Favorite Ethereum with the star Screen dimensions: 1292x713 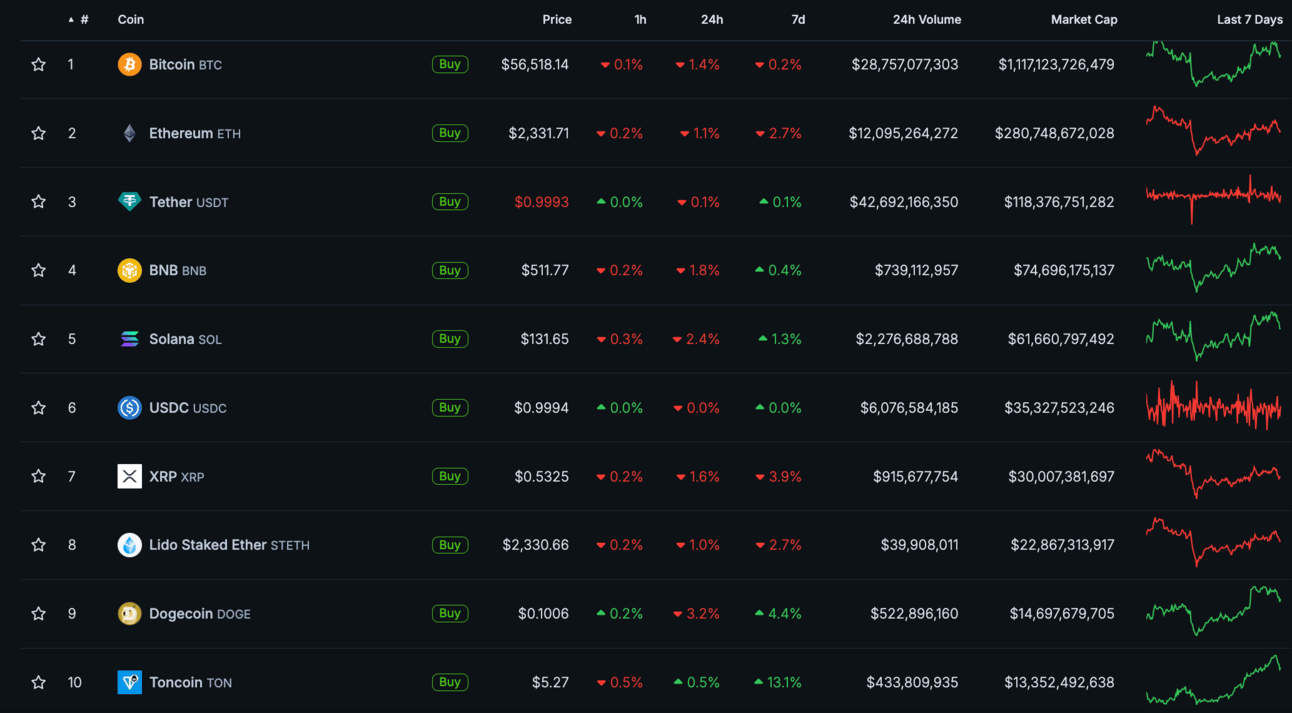point(38,133)
